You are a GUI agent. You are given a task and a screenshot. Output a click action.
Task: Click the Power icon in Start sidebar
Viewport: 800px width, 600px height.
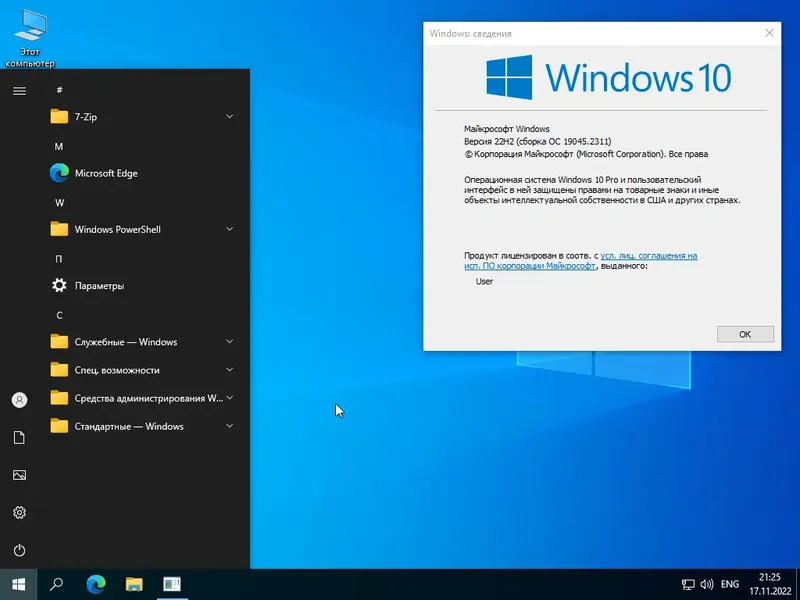tap(20, 550)
